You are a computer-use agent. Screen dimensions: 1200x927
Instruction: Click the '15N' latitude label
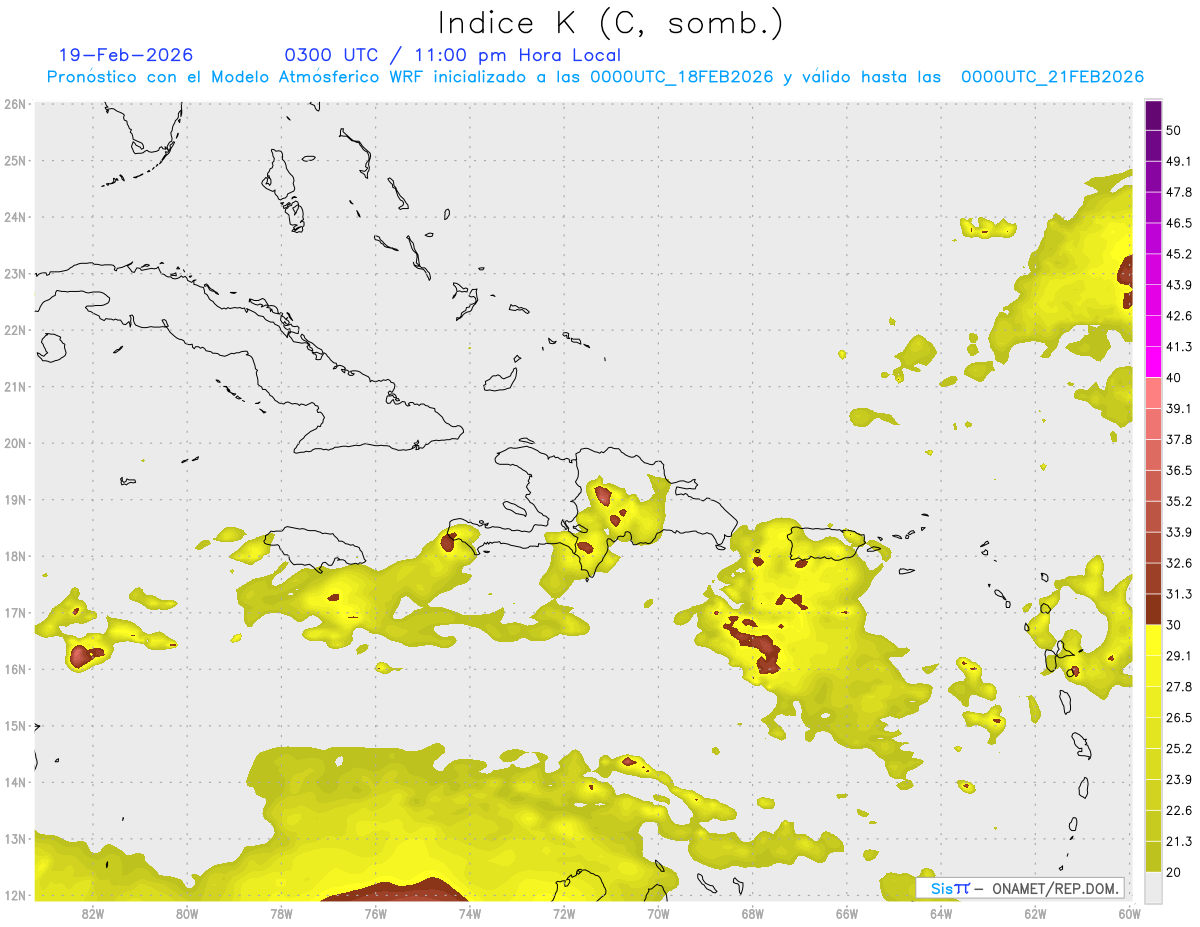(15, 725)
